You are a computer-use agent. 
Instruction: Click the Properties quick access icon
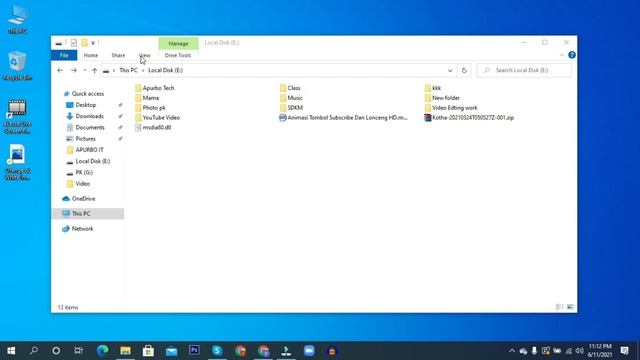point(74,43)
